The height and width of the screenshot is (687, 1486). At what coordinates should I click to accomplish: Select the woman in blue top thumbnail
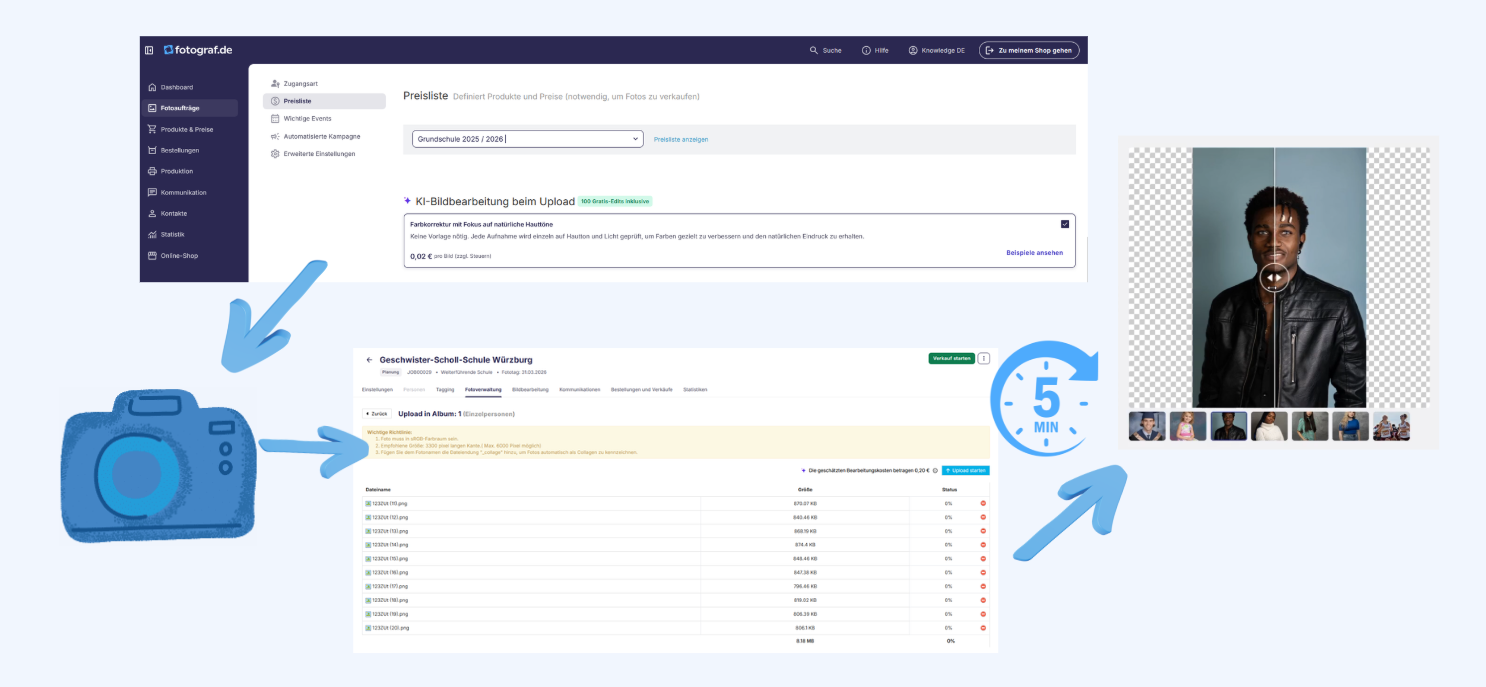[x=1351, y=426]
